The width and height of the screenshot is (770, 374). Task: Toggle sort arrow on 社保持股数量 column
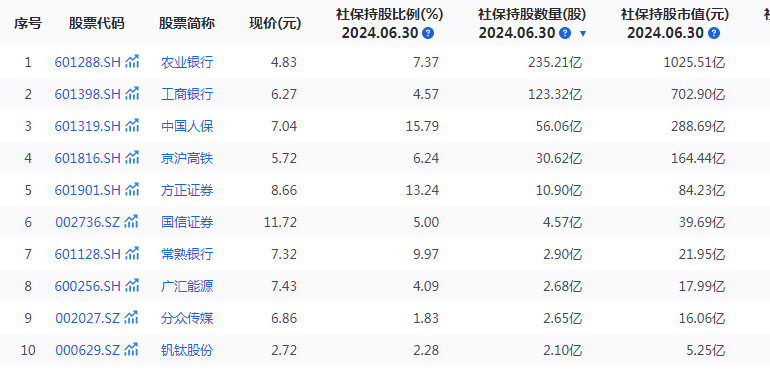tap(583, 34)
